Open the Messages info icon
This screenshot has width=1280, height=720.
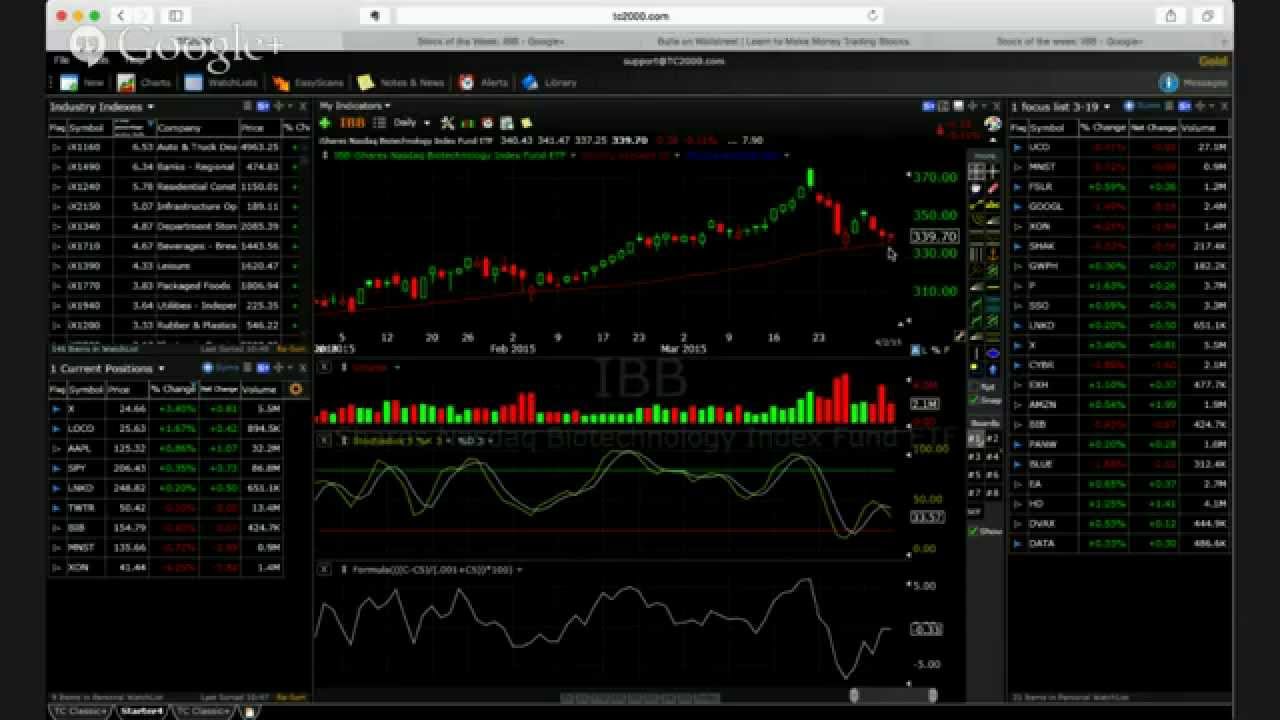coord(1168,83)
